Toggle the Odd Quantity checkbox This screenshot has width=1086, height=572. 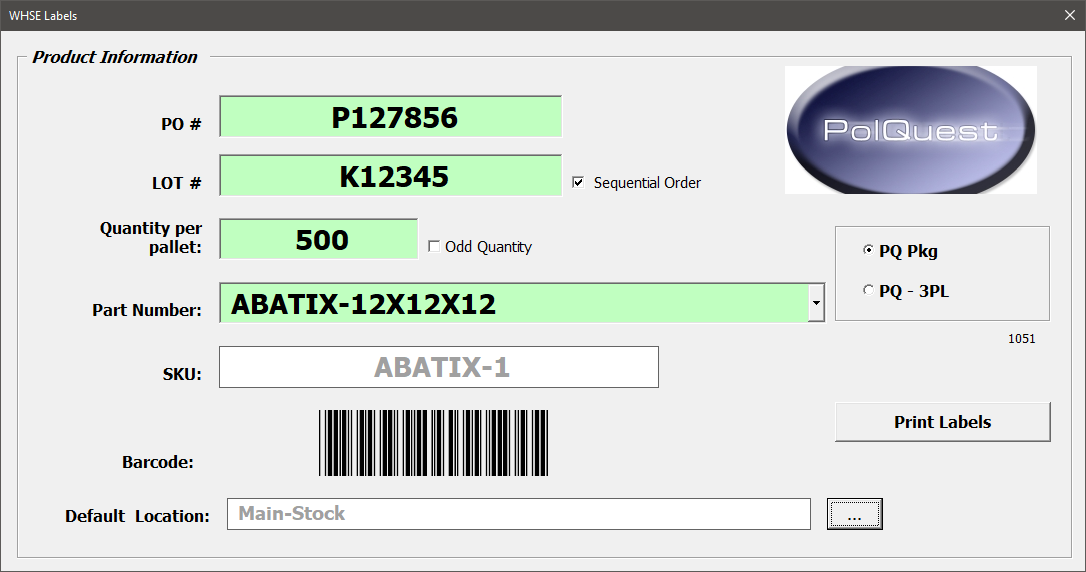[x=434, y=247]
